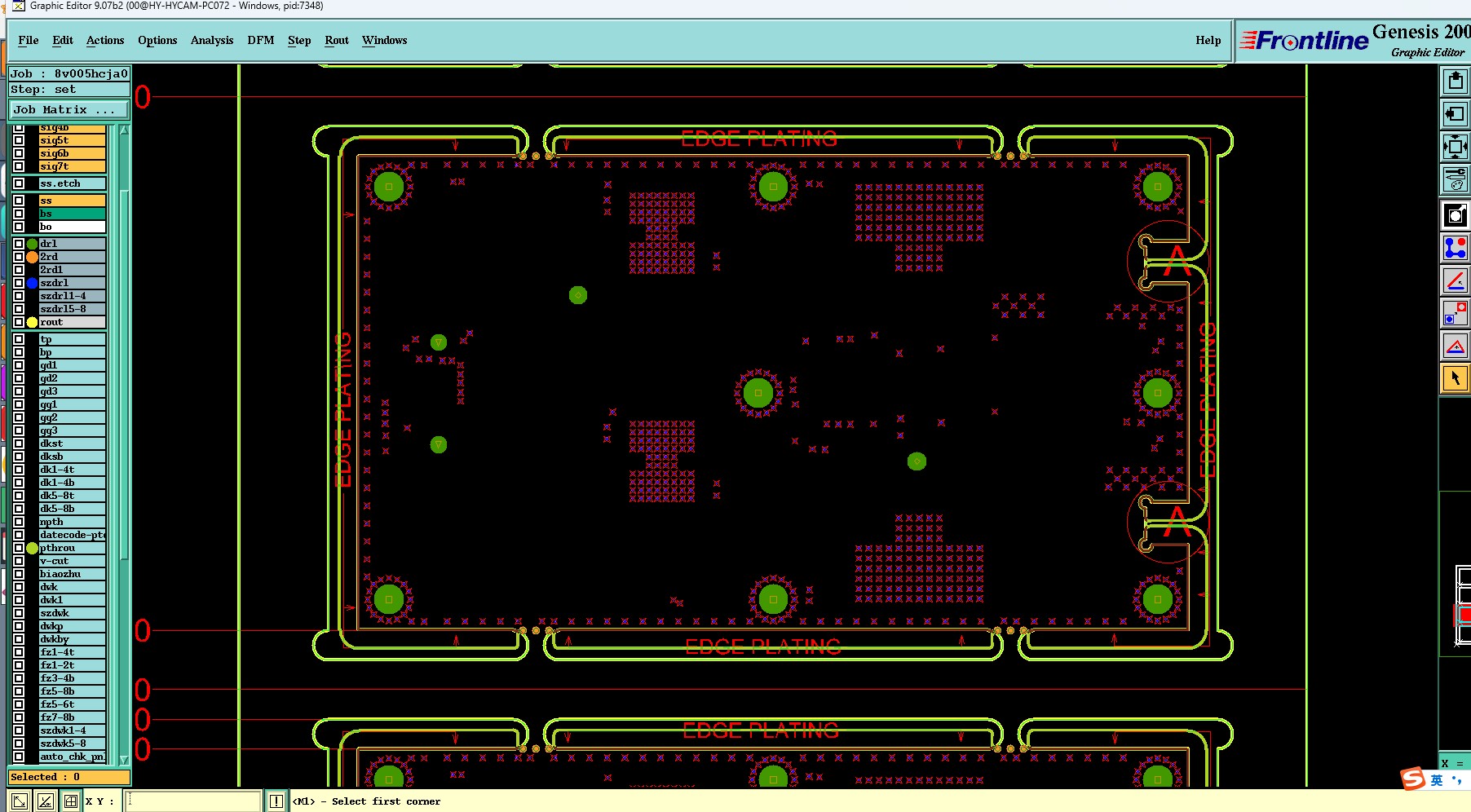Click into the X Y coordinate input field

pyautogui.click(x=193, y=801)
